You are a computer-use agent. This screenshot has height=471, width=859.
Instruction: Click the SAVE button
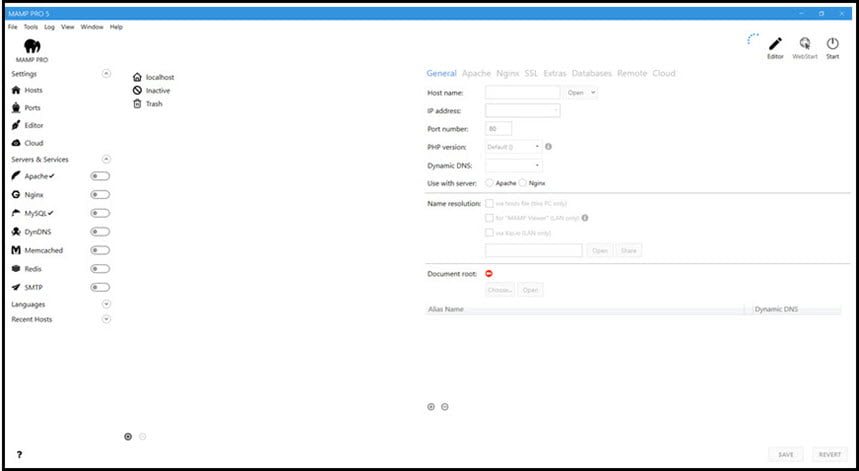pyautogui.click(x=785, y=454)
